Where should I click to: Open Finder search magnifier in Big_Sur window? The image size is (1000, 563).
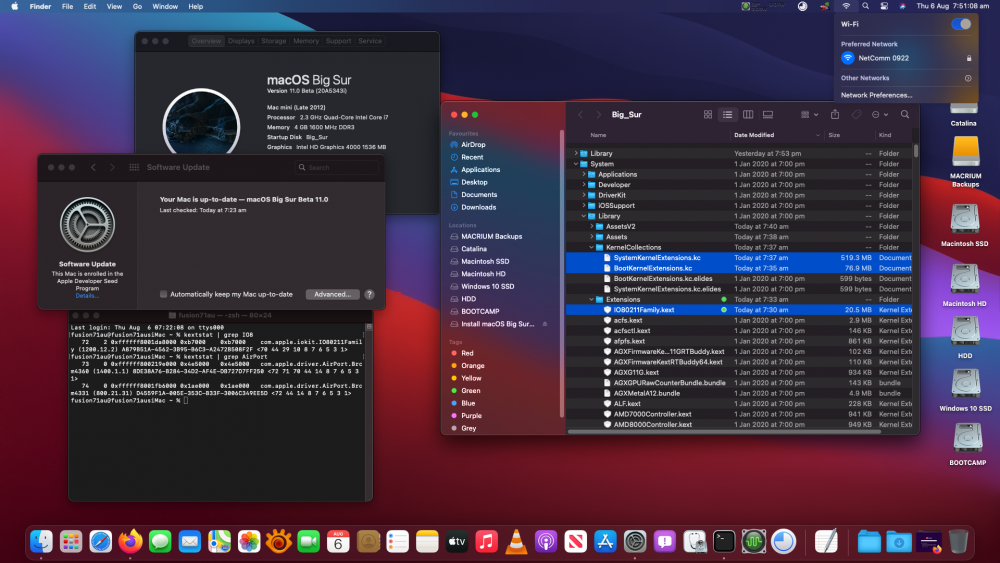tap(904, 115)
